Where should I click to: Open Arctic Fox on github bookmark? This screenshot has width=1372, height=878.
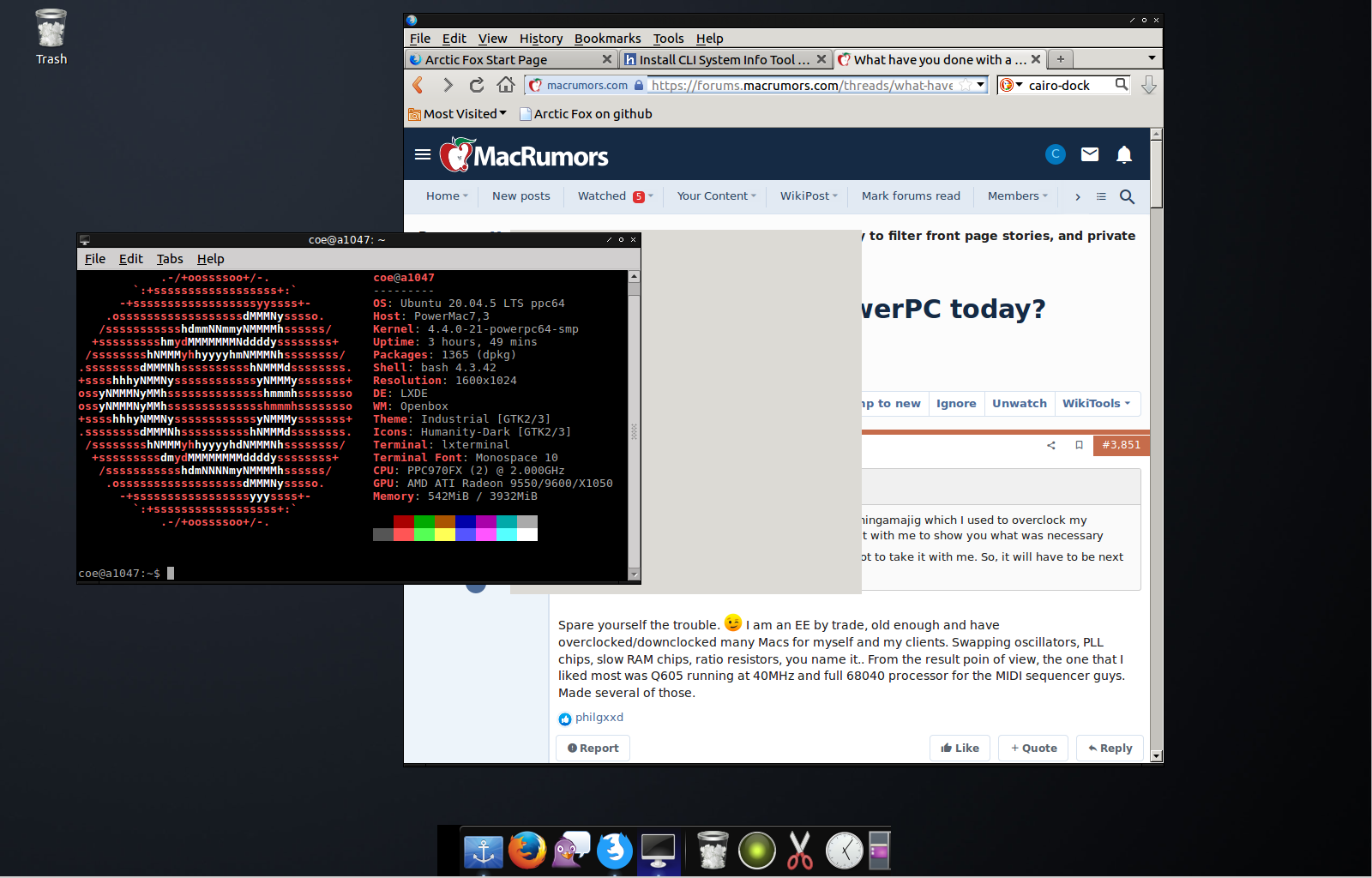click(x=586, y=114)
